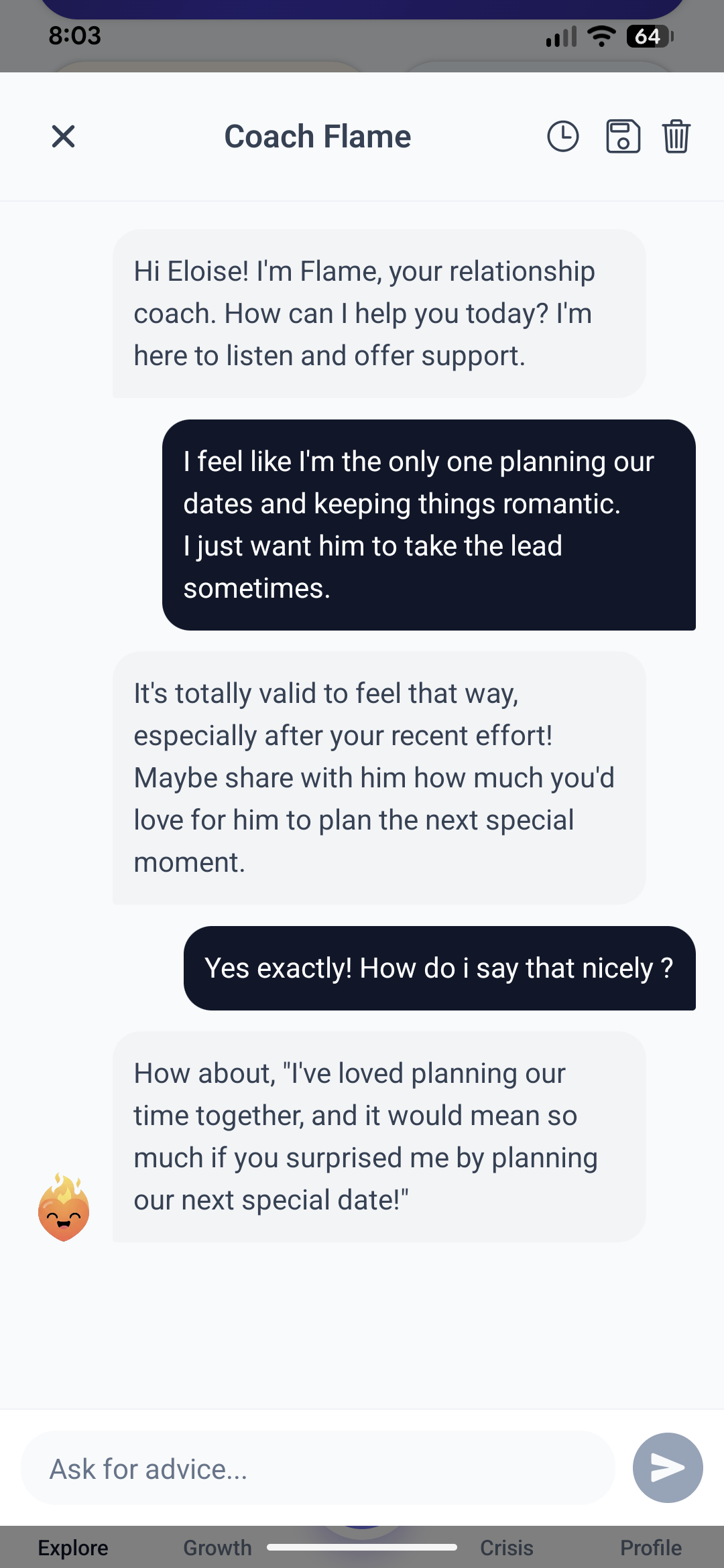
Task: Save the conversation with the floppy disk icon
Action: coord(622,137)
